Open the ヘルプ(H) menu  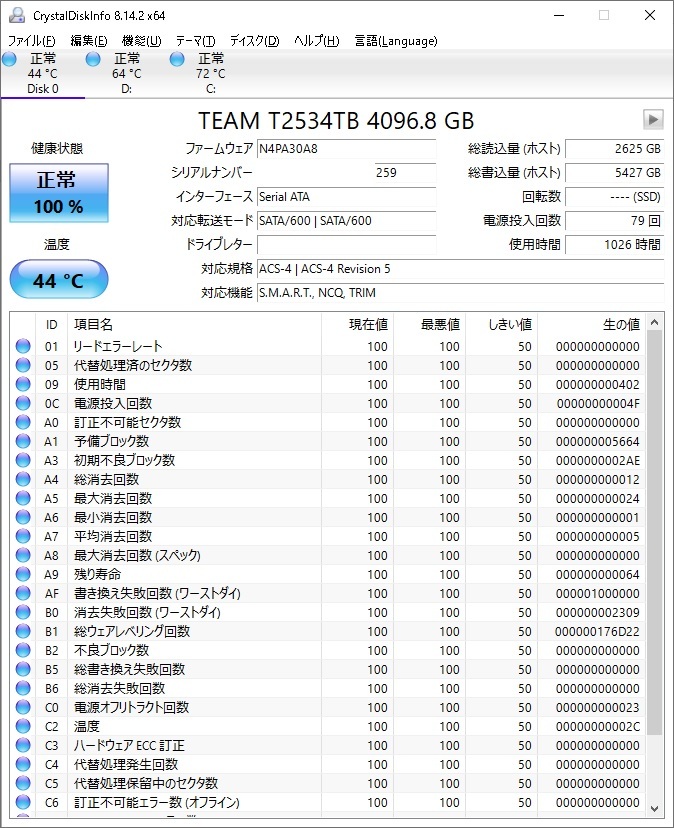(x=316, y=41)
